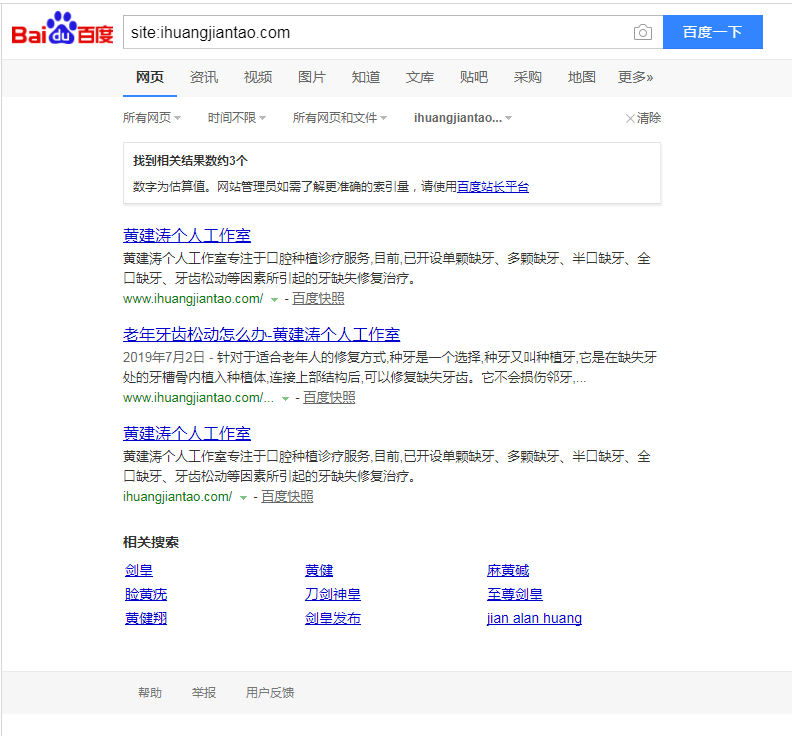Click the 百度一下 search button

tap(712, 32)
